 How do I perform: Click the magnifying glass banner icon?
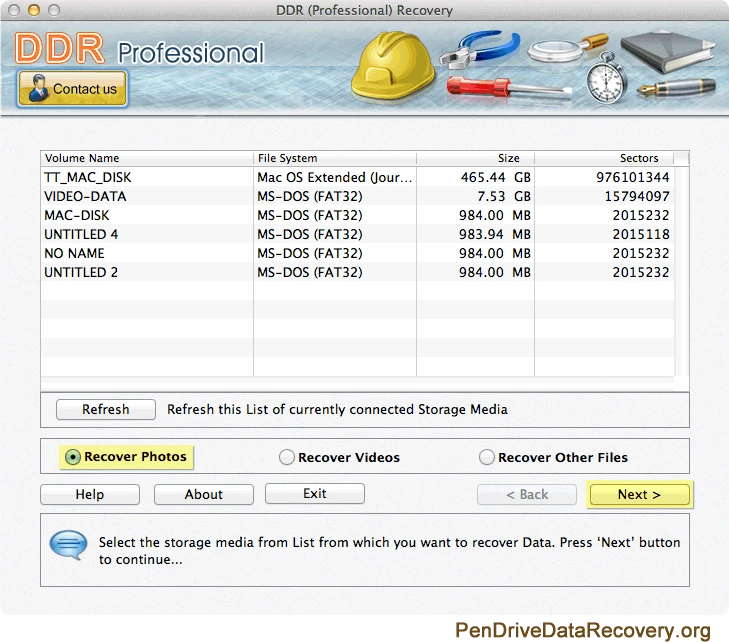click(x=567, y=48)
